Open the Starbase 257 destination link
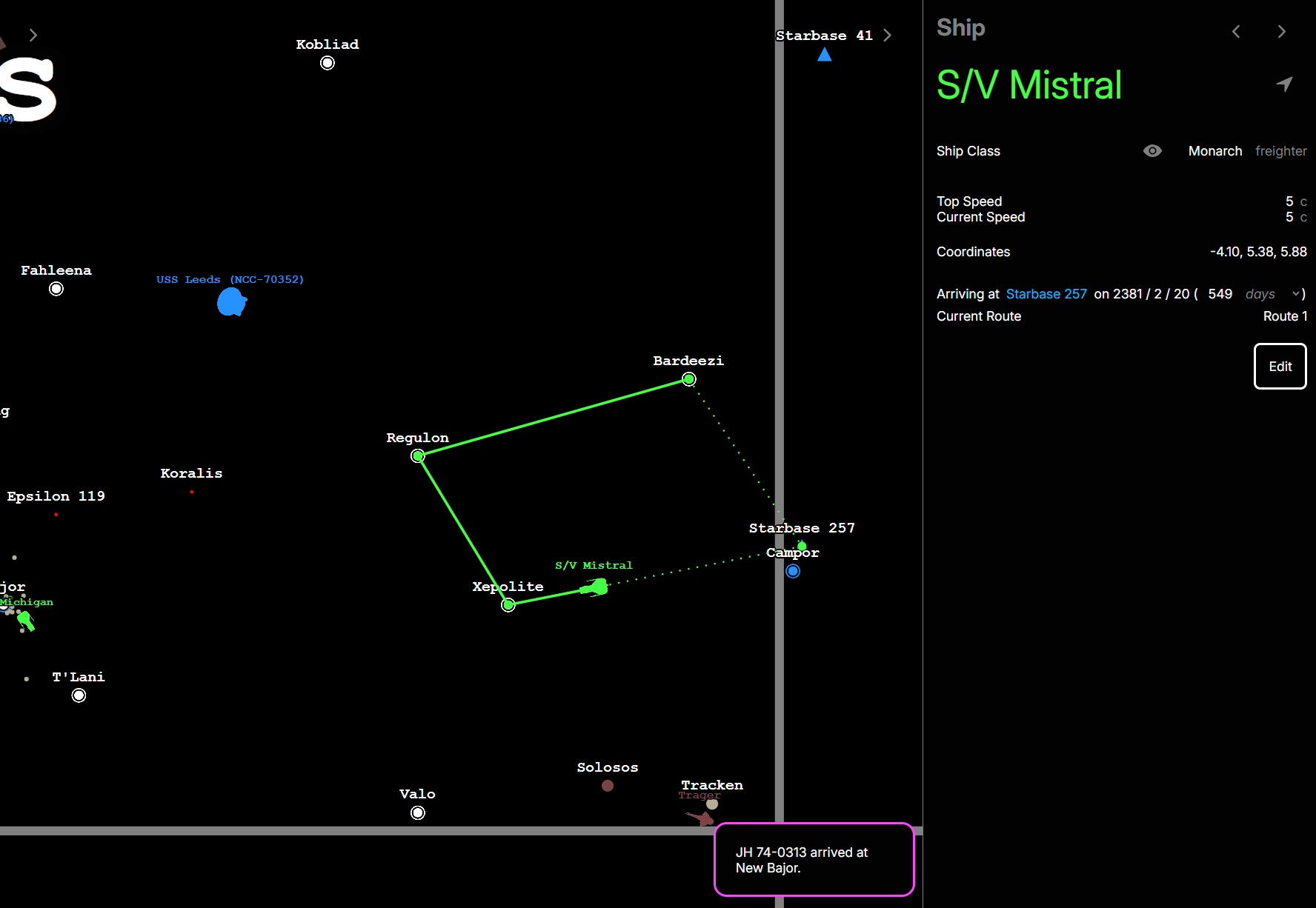1316x908 pixels. tap(1046, 294)
